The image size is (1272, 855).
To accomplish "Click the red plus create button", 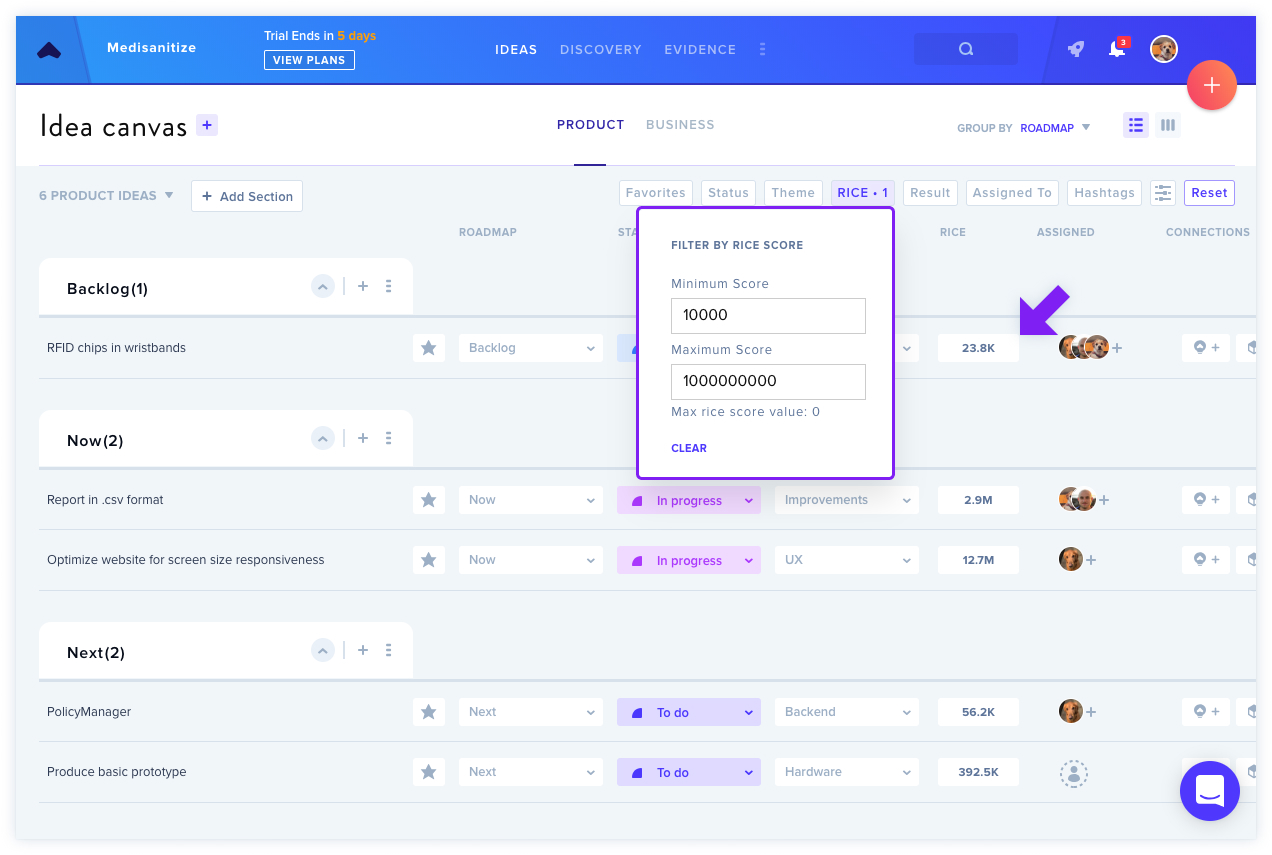I will point(1211,85).
